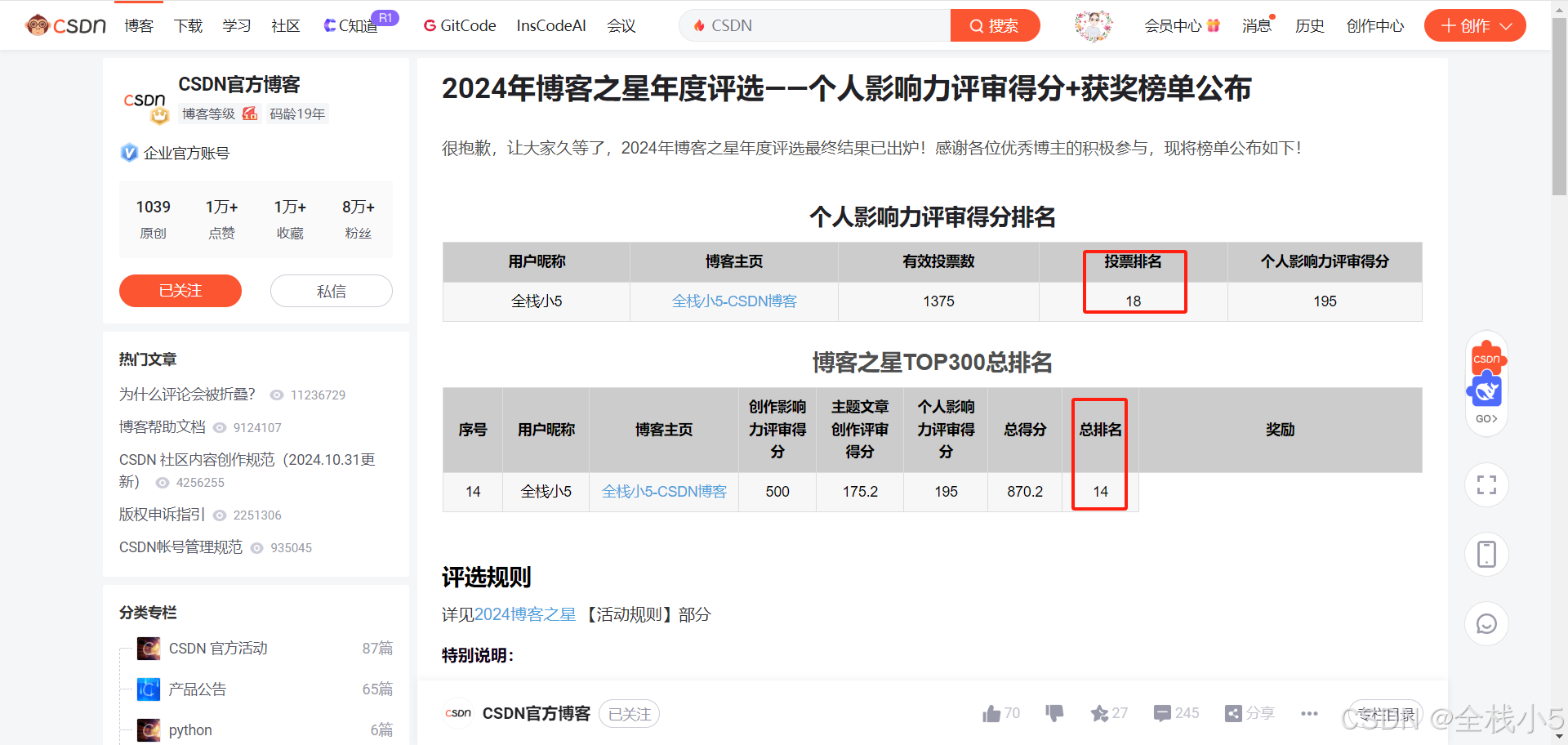Click cell 870.2 in 总得分 column
This screenshot has width=1568, height=745.
pyautogui.click(x=1024, y=492)
